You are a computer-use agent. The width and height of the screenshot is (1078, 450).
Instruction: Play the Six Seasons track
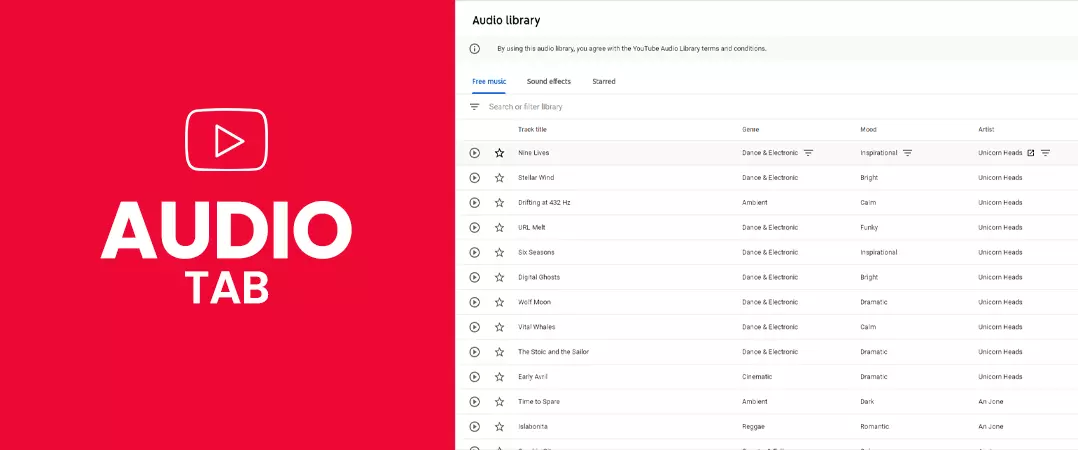click(474, 253)
